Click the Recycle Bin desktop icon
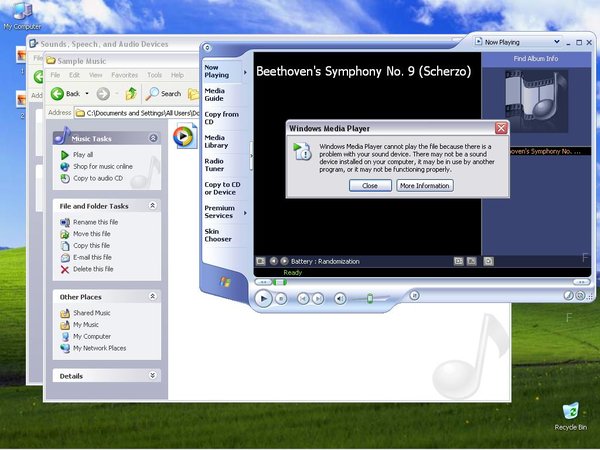This screenshot has width=600, height=450. coord(571,416)
